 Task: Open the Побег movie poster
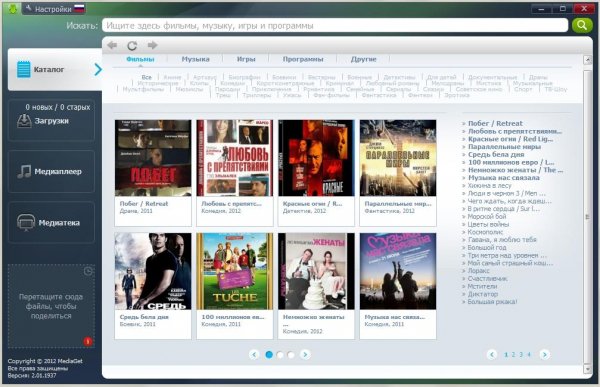coord(153,158)
